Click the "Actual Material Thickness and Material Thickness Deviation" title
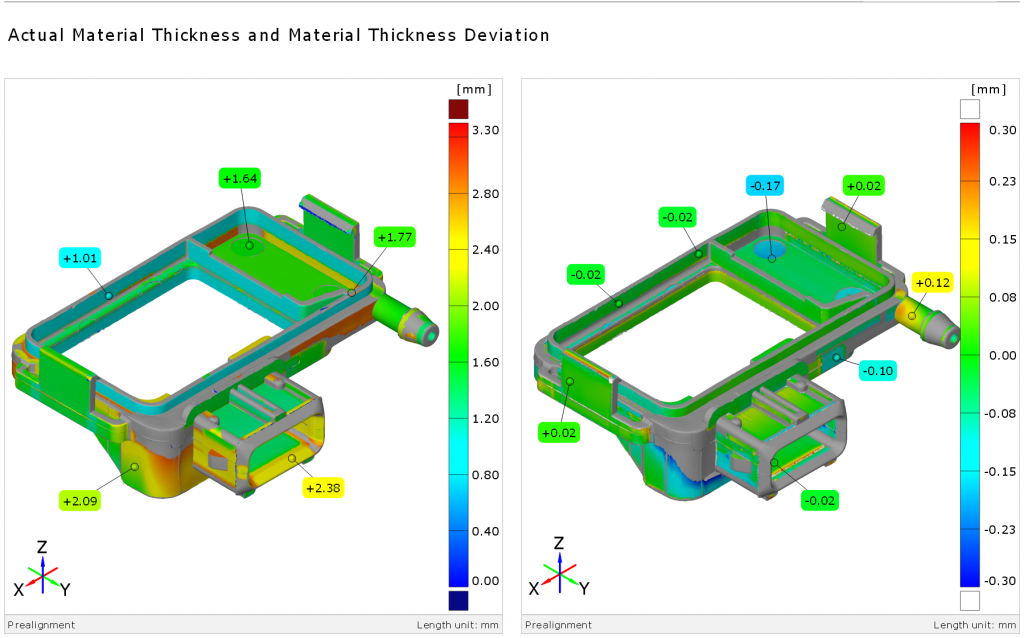The image size is (1024, 638). tap(279, 35)
